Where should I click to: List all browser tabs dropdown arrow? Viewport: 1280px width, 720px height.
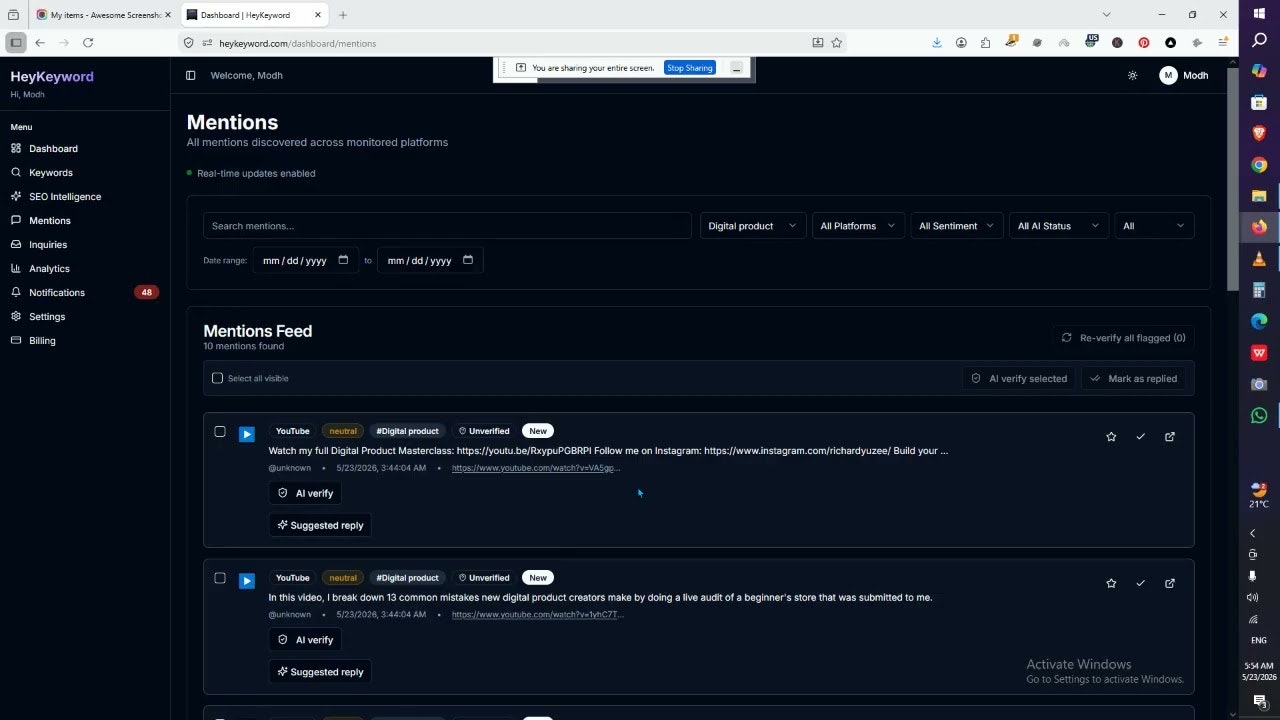click(1106, 15)
